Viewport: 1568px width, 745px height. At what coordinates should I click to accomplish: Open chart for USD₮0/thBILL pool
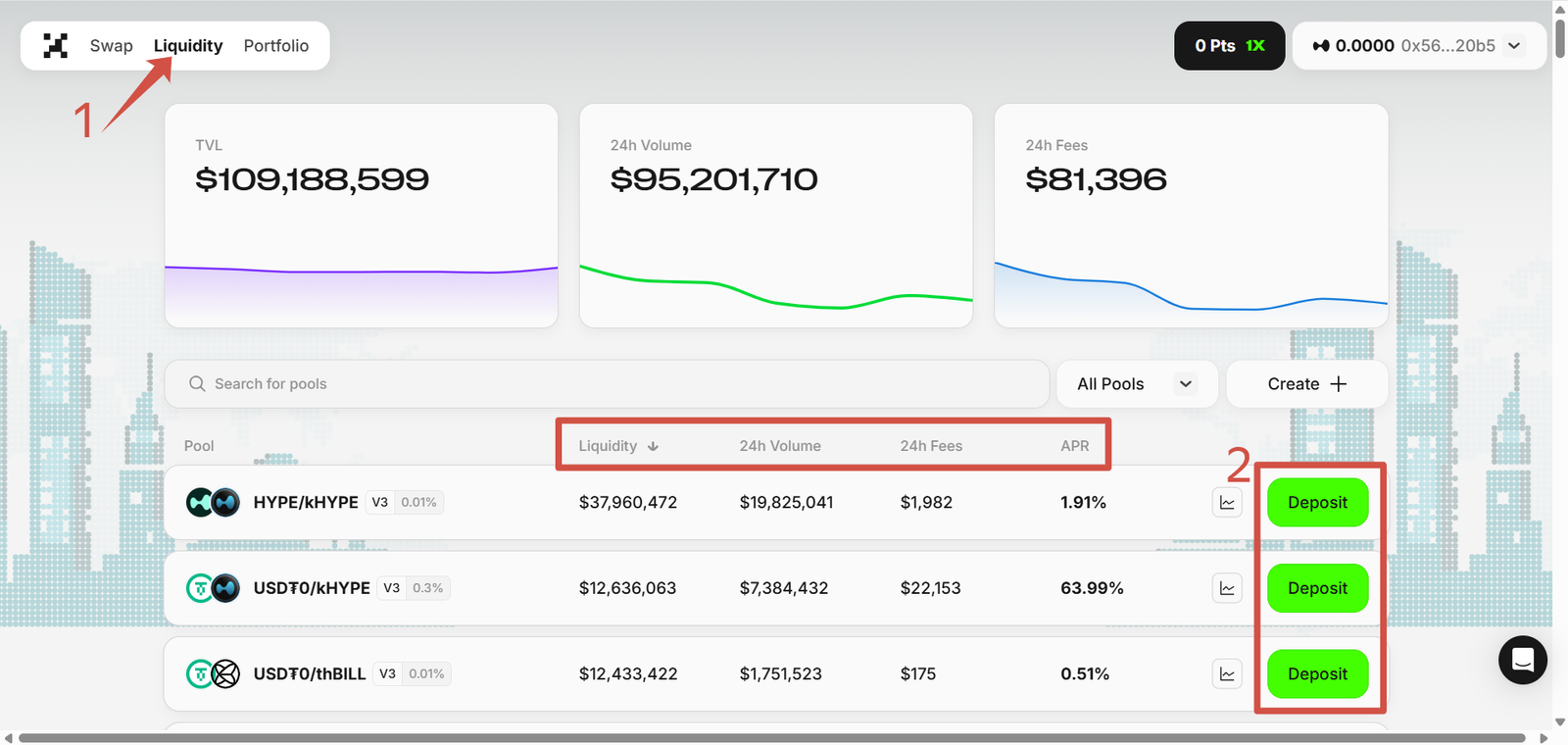(x=1227, y=674)
